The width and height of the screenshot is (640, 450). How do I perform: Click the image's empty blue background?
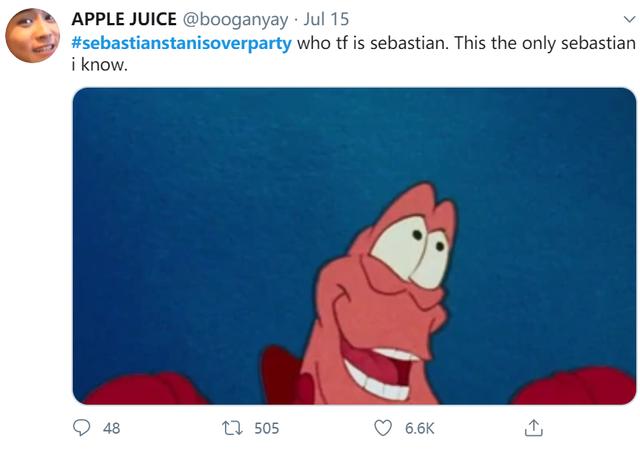pos(196,204)
